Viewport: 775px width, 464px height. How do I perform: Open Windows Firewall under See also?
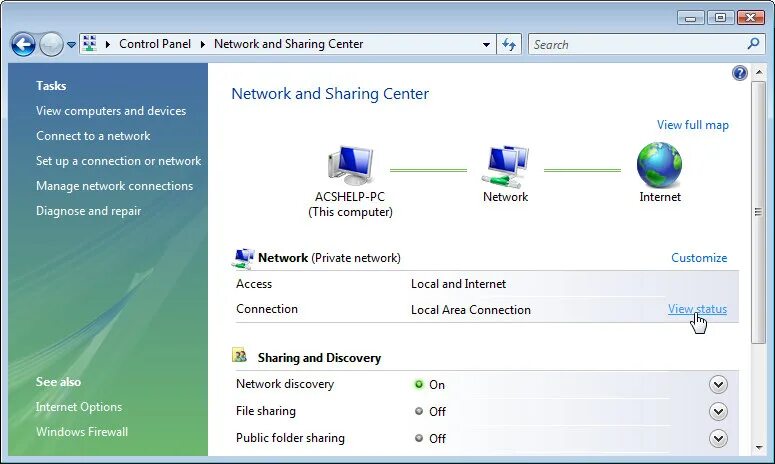[x=82, y=432]
